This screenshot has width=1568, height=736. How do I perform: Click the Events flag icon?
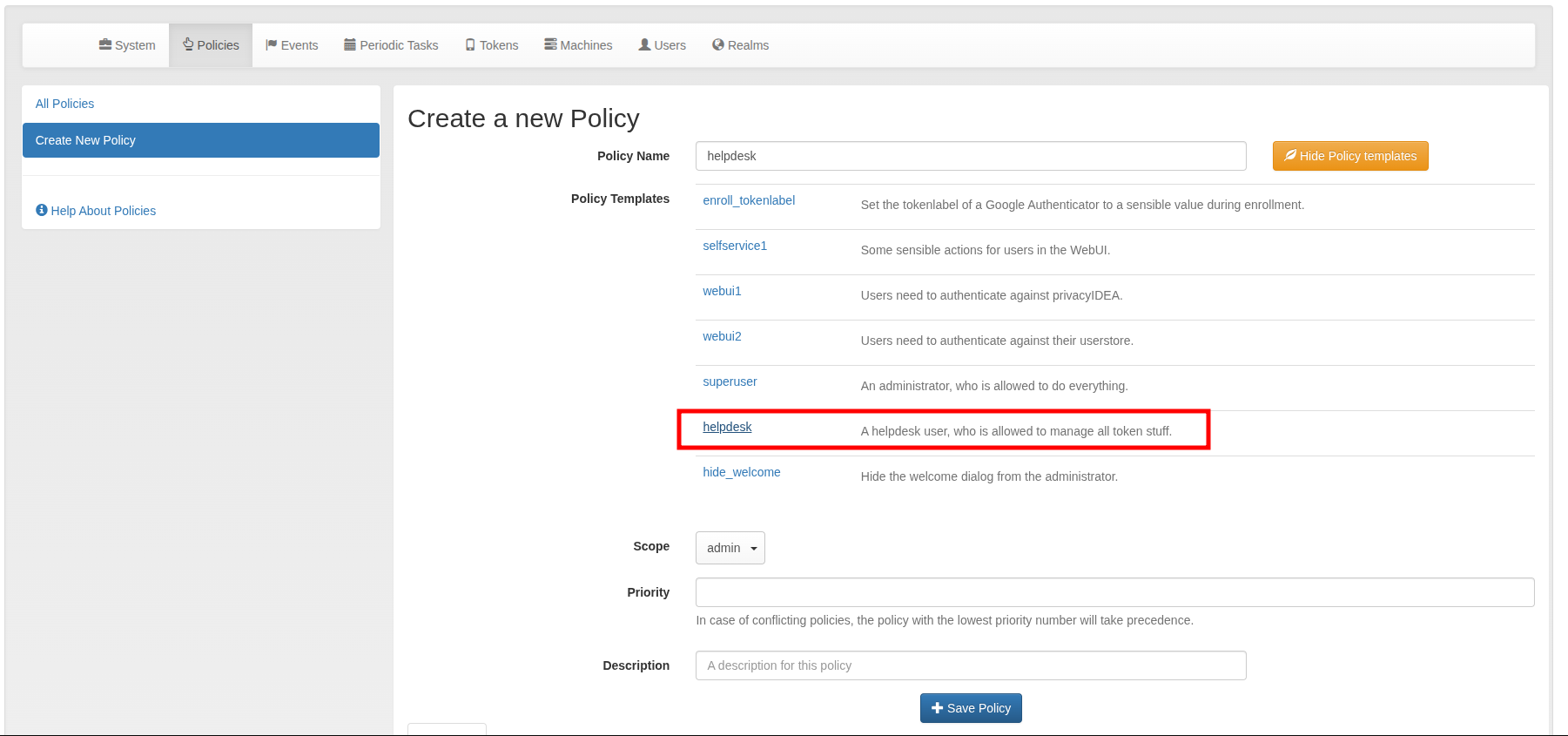tap(271, 44)
